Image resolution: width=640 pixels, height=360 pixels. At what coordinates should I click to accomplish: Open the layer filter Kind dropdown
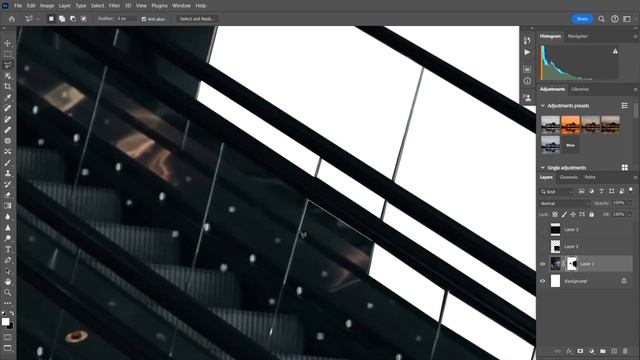[x=557, y=191]
